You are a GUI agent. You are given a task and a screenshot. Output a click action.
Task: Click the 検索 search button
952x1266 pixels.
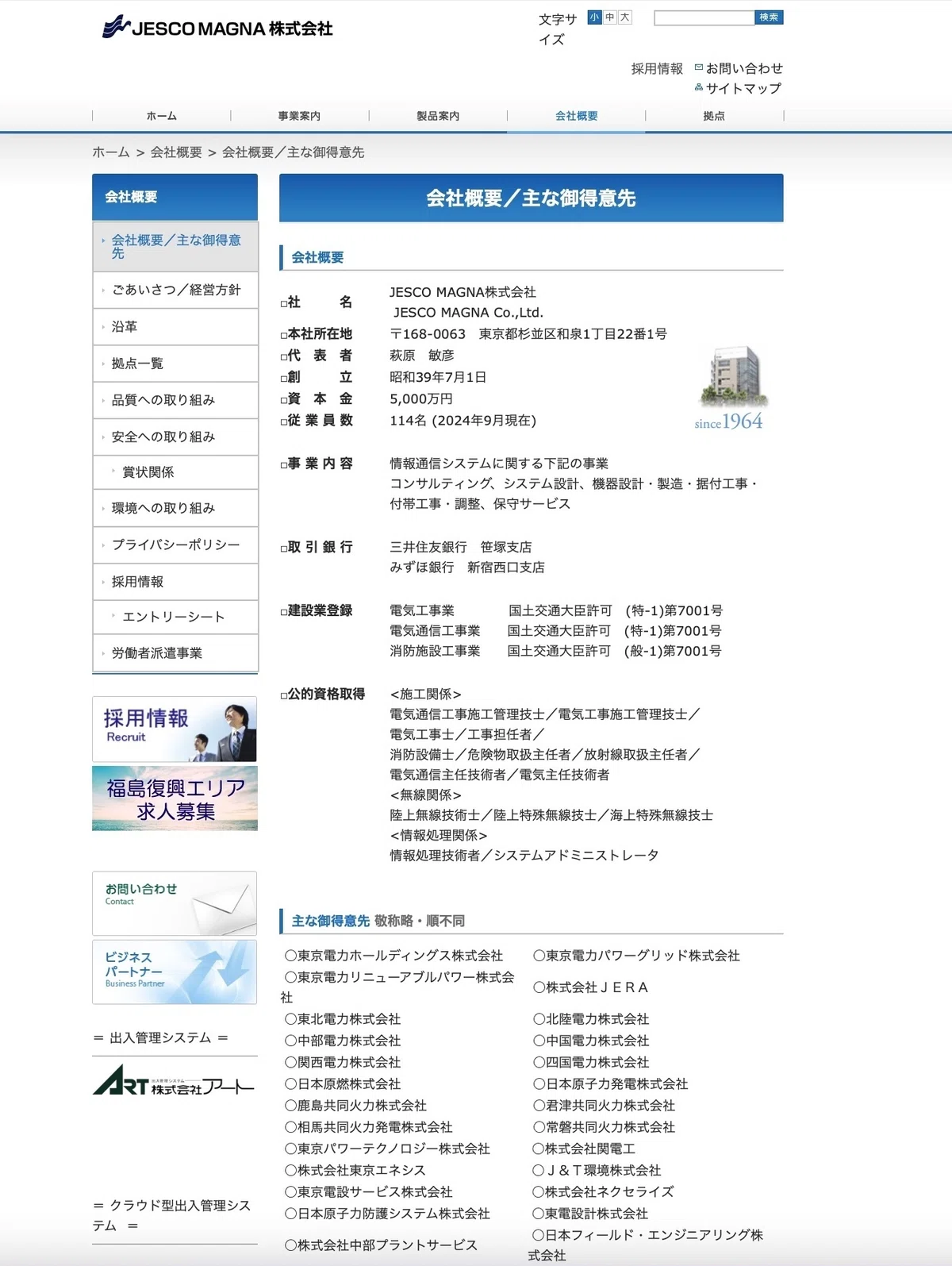[x=769, y=17]
